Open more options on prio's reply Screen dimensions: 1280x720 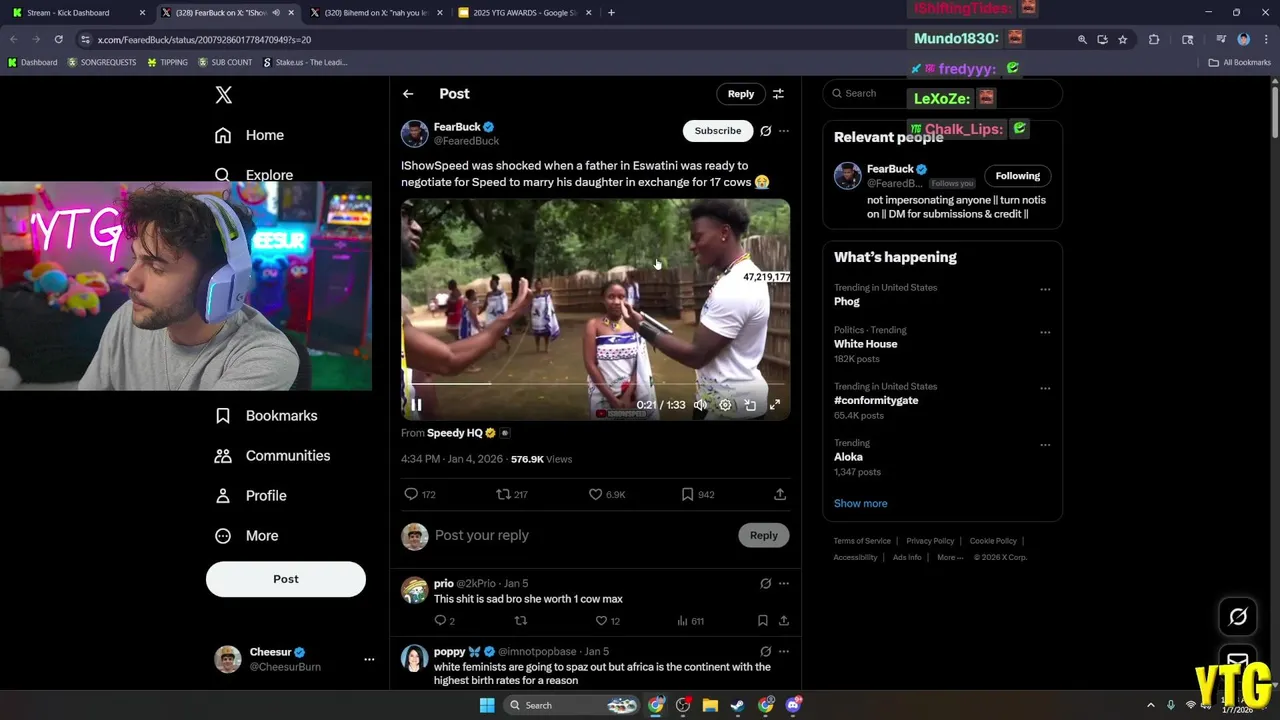click(784, 583)
